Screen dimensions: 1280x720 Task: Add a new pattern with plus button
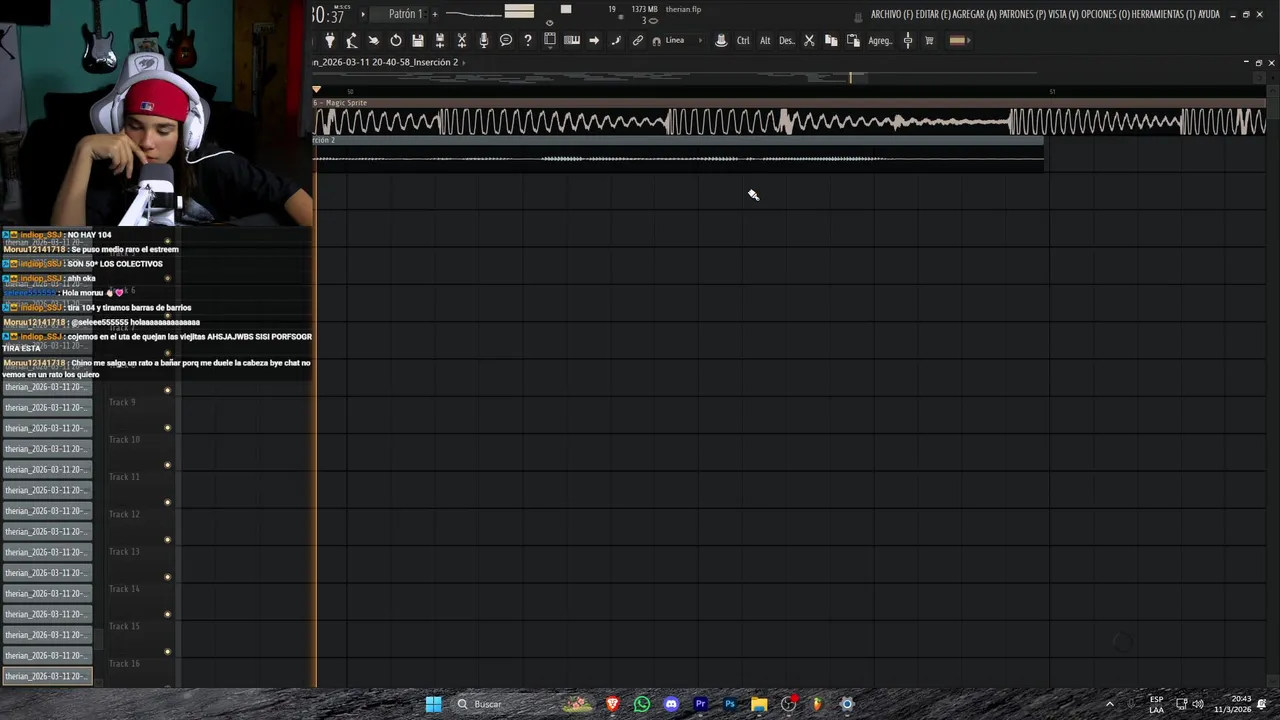(x=435, y=14)
